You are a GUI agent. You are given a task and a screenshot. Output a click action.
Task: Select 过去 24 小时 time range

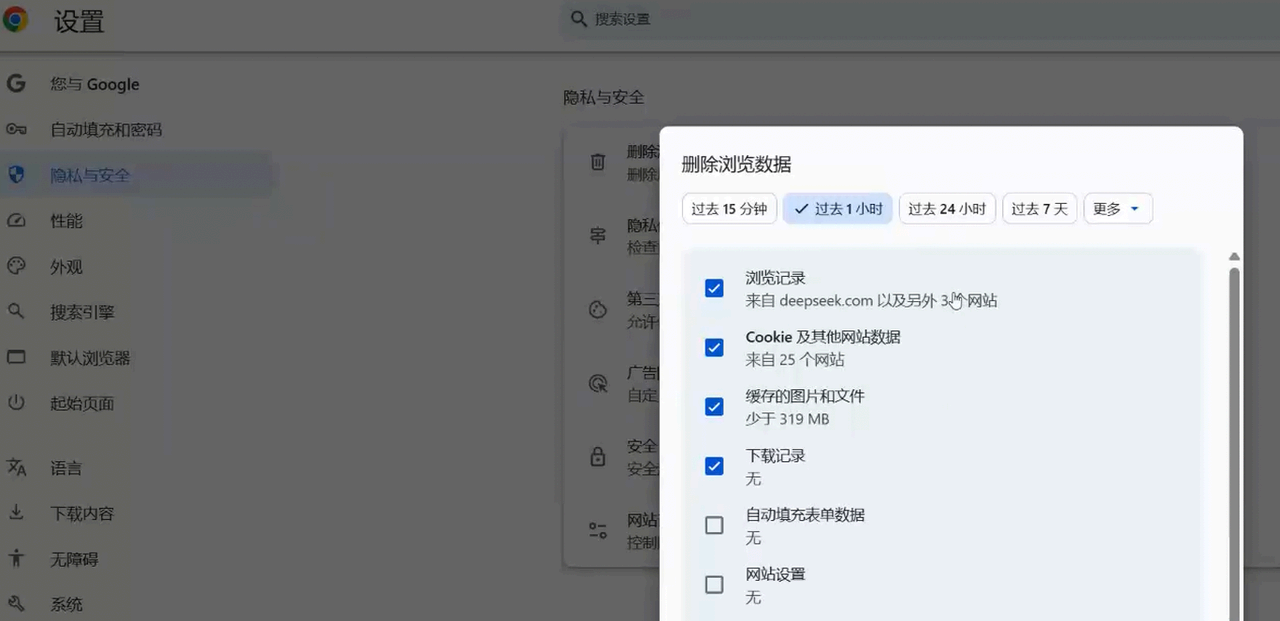click(x=947, y=209)
